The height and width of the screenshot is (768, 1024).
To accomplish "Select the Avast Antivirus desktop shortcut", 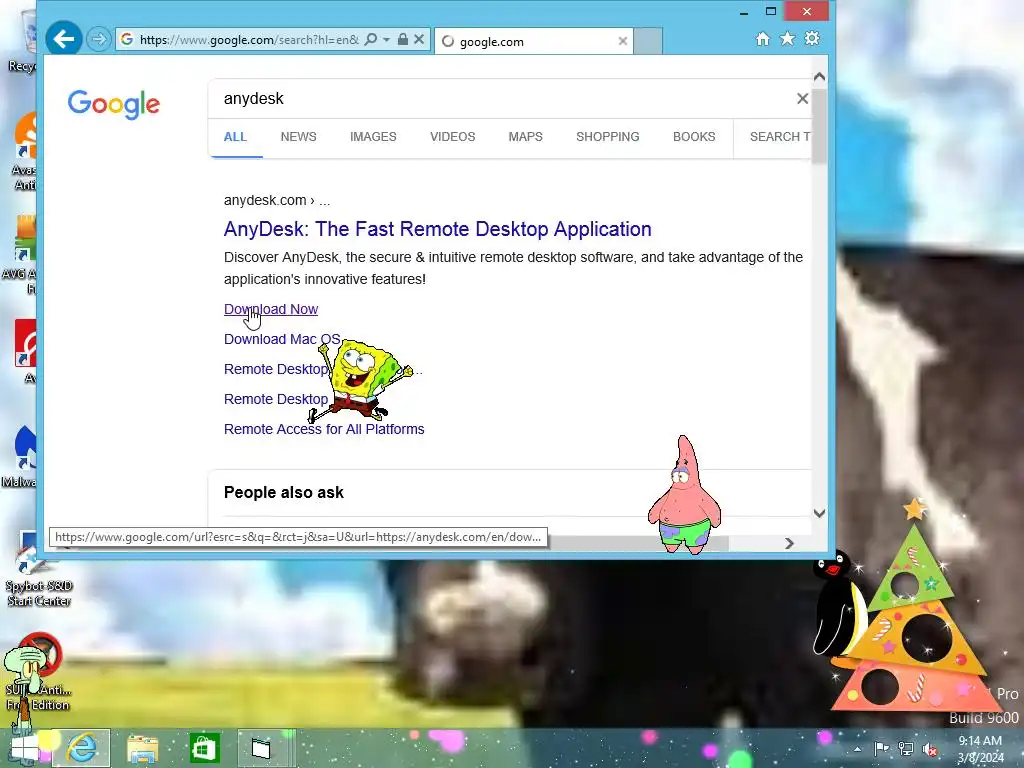I will click(24, 152).
